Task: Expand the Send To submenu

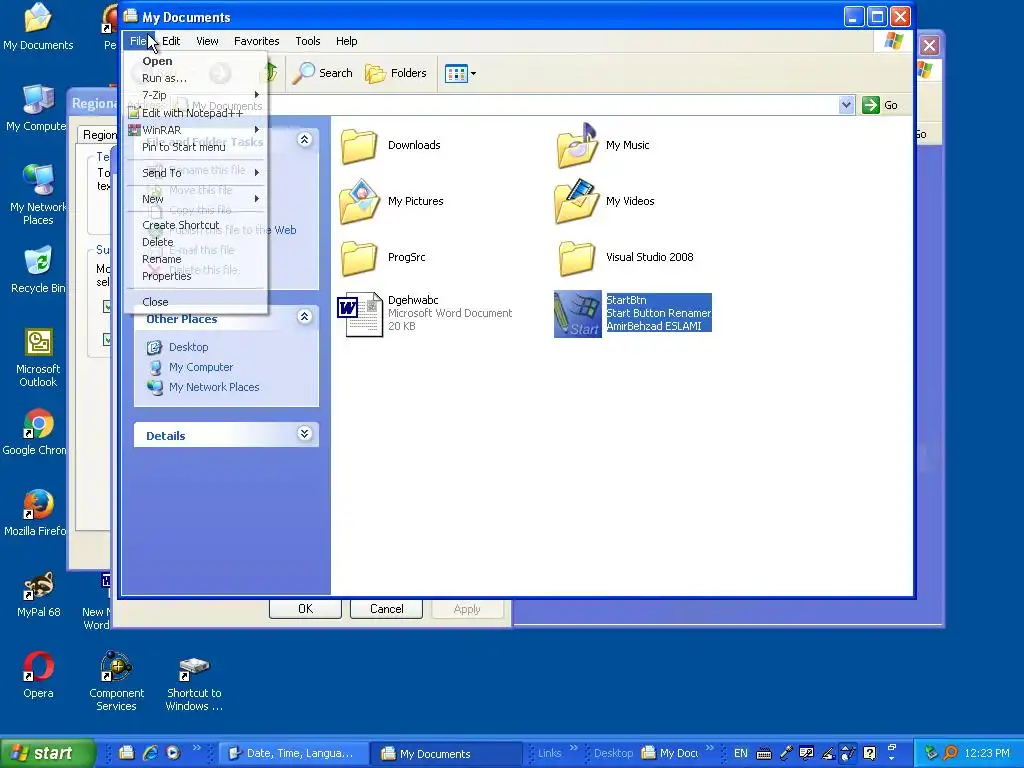Action: pos(196,173)
